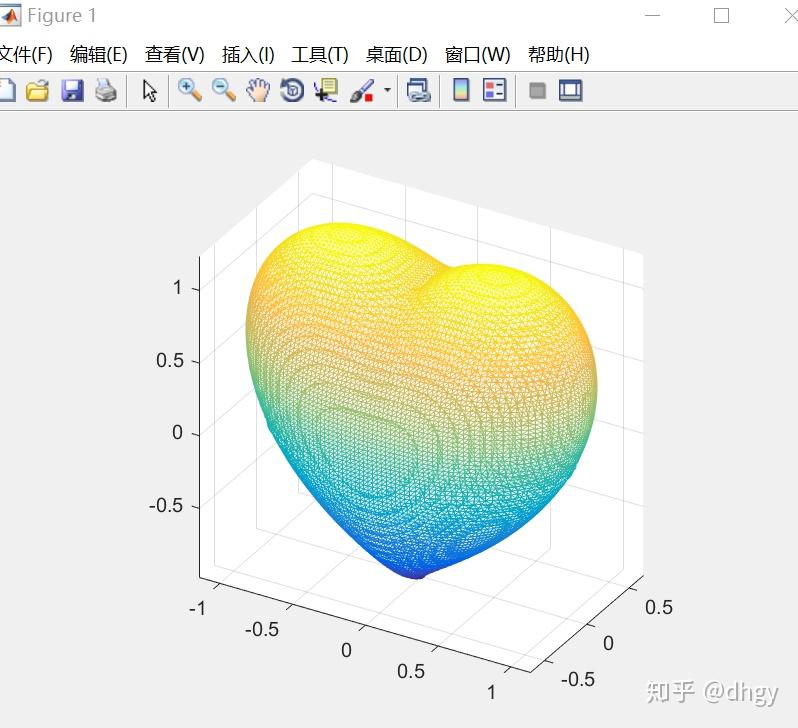Open the 工具(T) menu
The image size is (798, 728).
click(x=320, y=54)
